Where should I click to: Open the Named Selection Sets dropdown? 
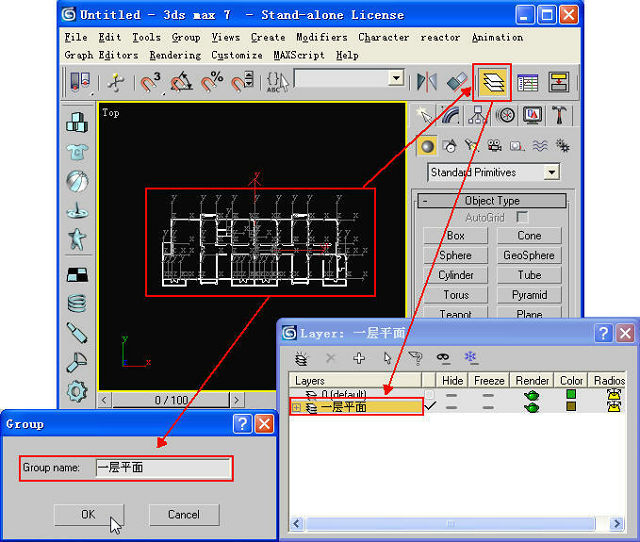[396, 78]
